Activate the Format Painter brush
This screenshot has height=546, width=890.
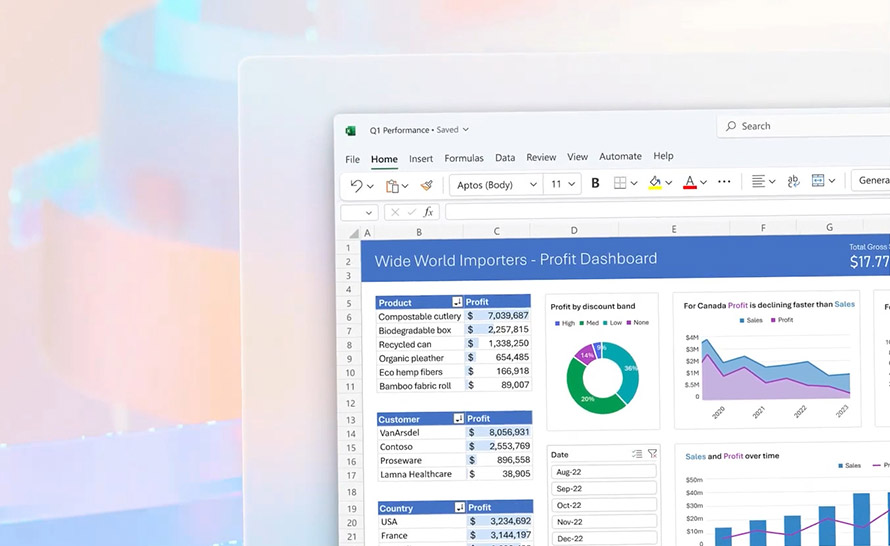427,185
